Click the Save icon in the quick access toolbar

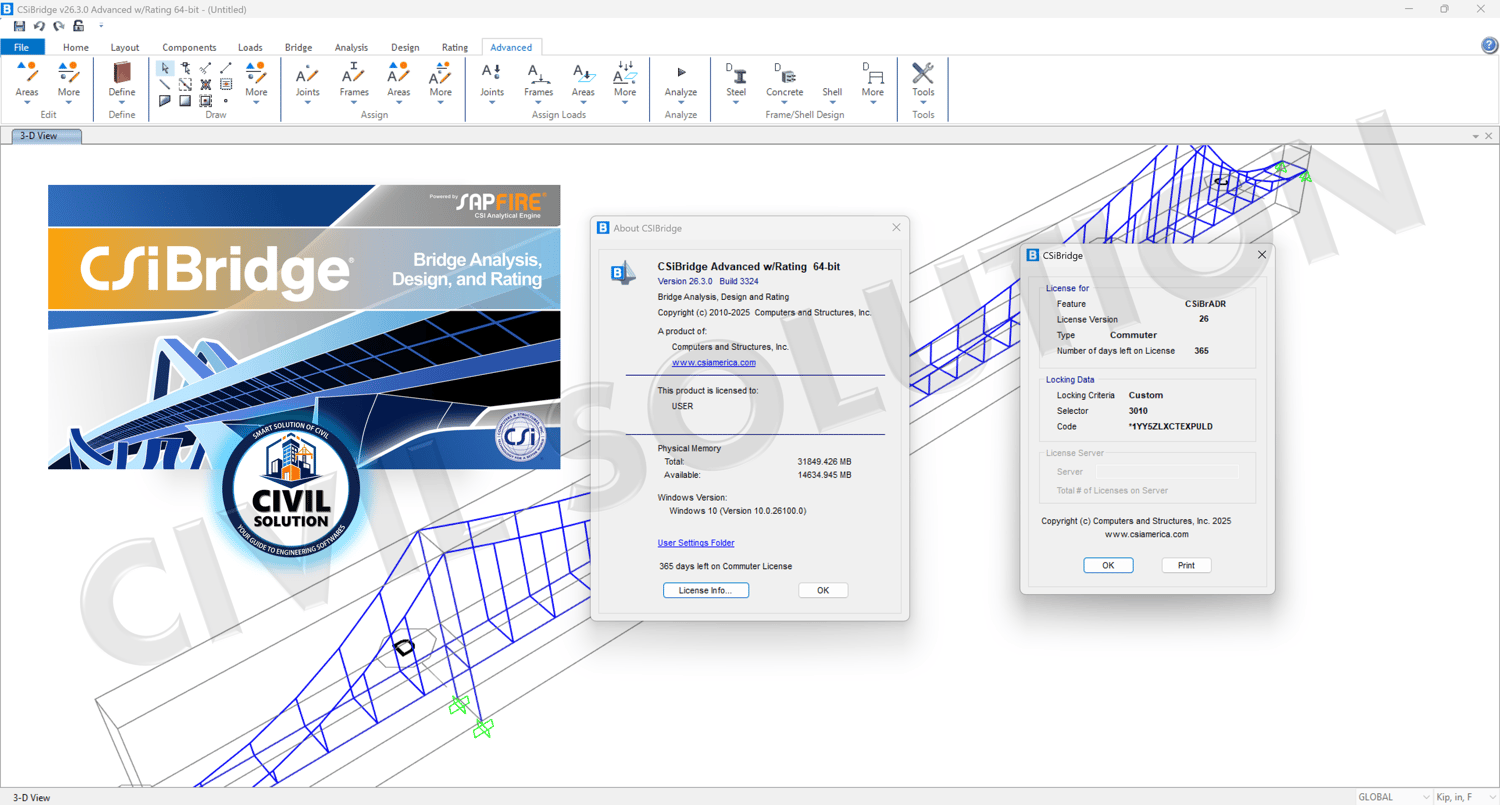(19, 26)
